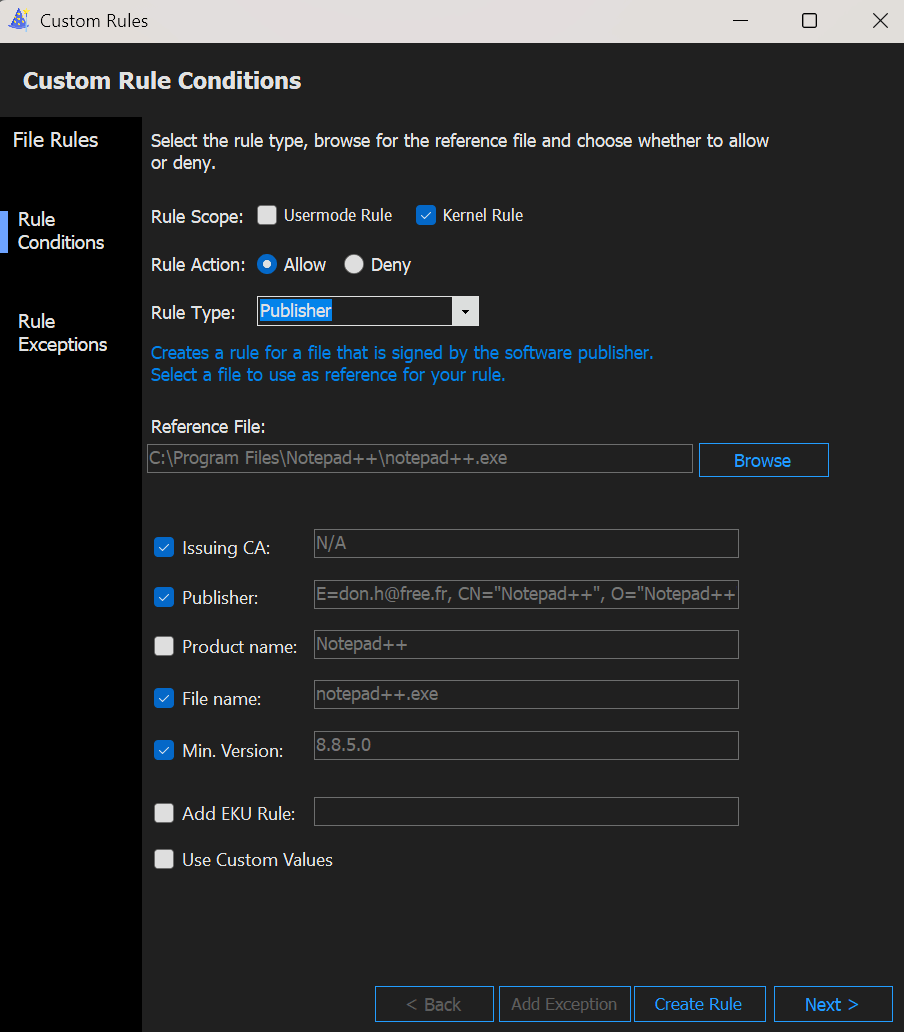Image resolution: width=904 pixels, height=1032 pixels.
Task: Uncheck the Kernel Rule checkbox
Action: [x=426, y=215]
